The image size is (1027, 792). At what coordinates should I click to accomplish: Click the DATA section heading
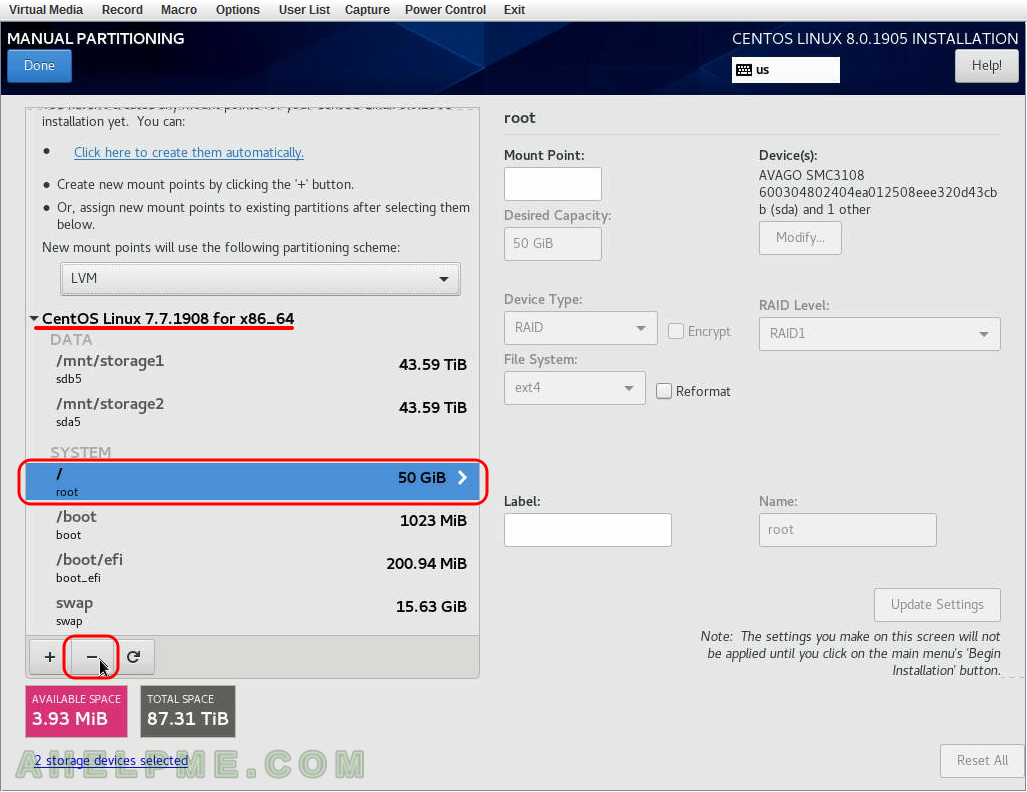[x=71, y=340]
